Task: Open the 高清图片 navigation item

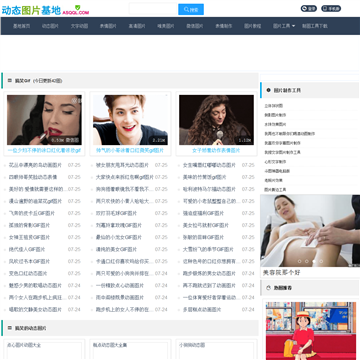Action: click(x=137, y=26)
